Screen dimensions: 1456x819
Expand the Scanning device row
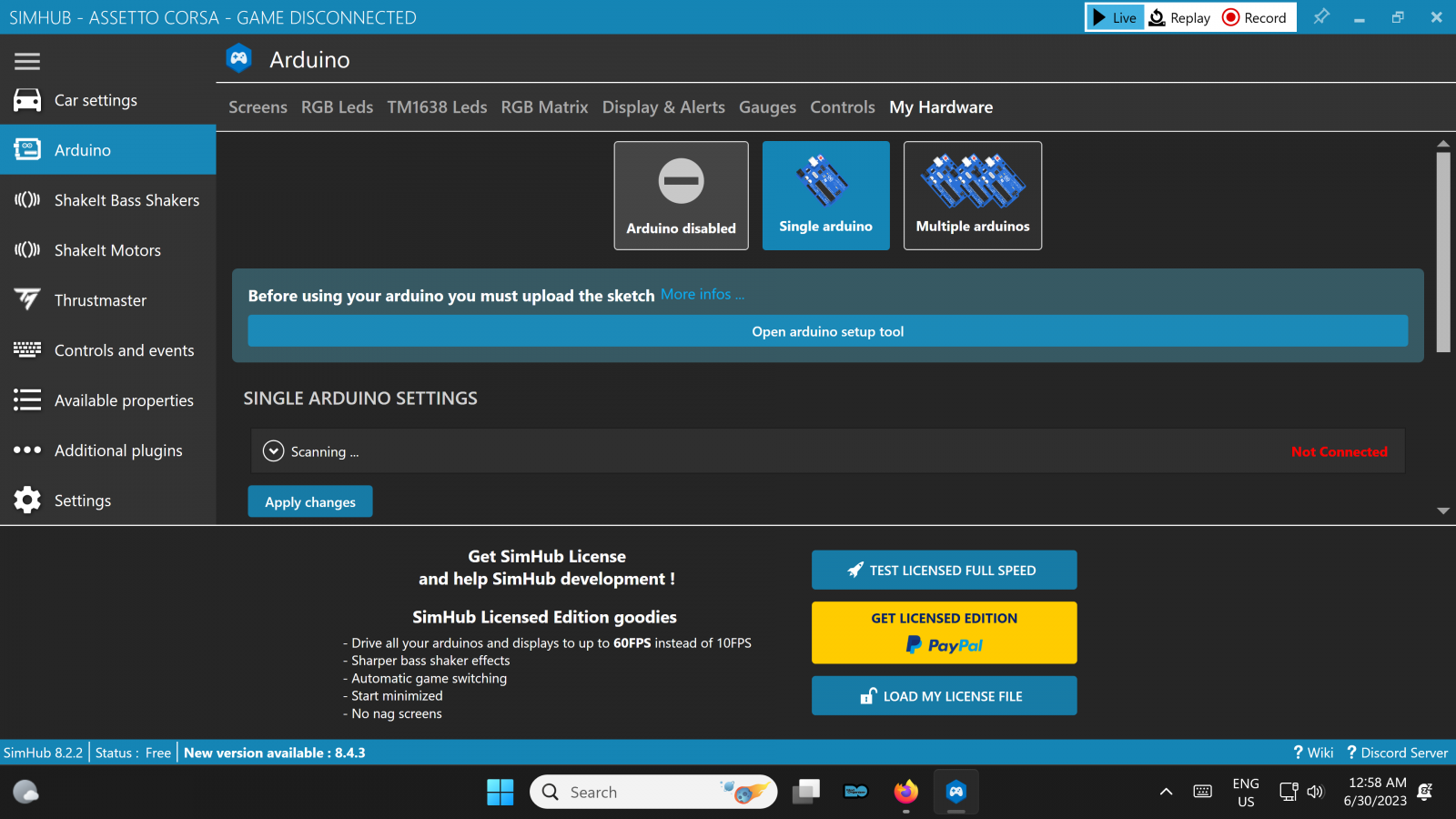[273, 451]
